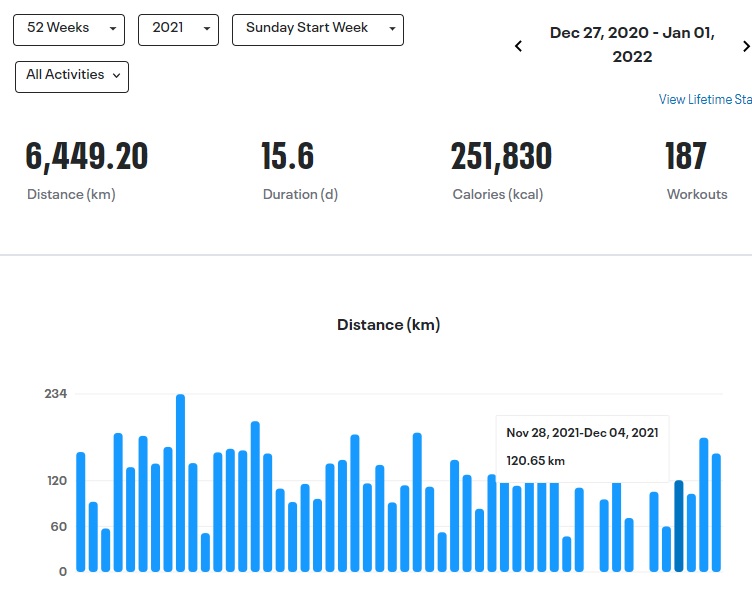The image size is (752, 604).
Task: Click the 6,449.20 total distance value
Action: click(87, 157)
